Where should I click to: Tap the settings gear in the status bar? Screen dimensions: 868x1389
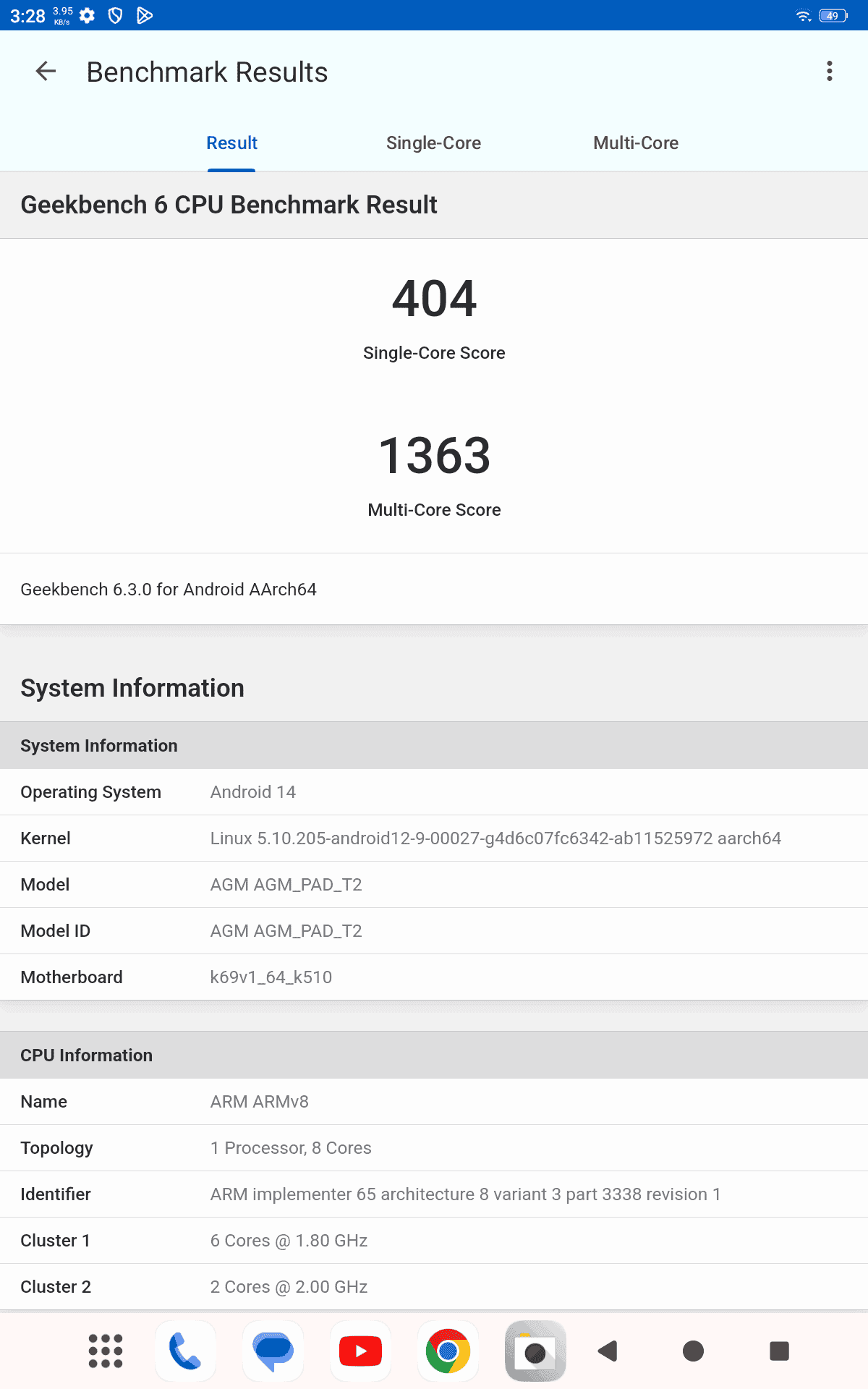(87, 15)
